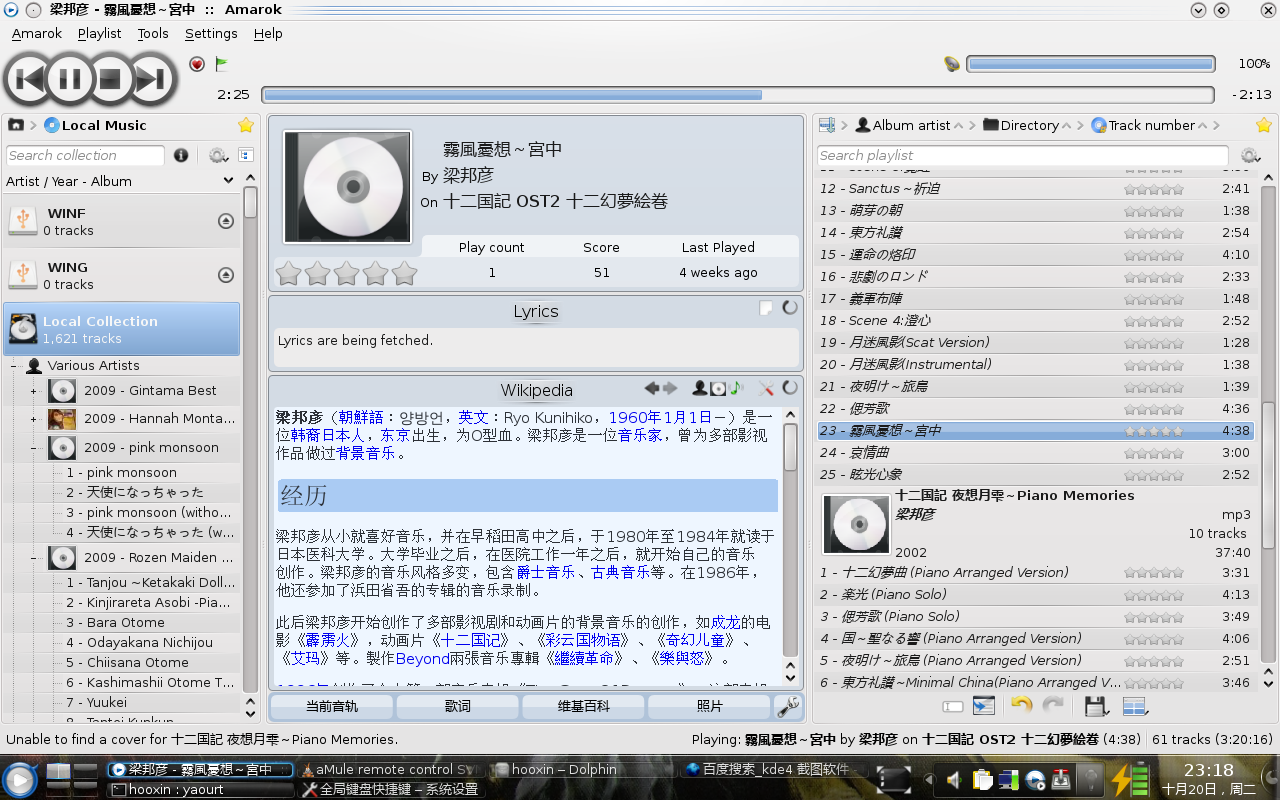Undo the last playlist change
This screenshot has width=1280, height=800.
click(1021, 706)
